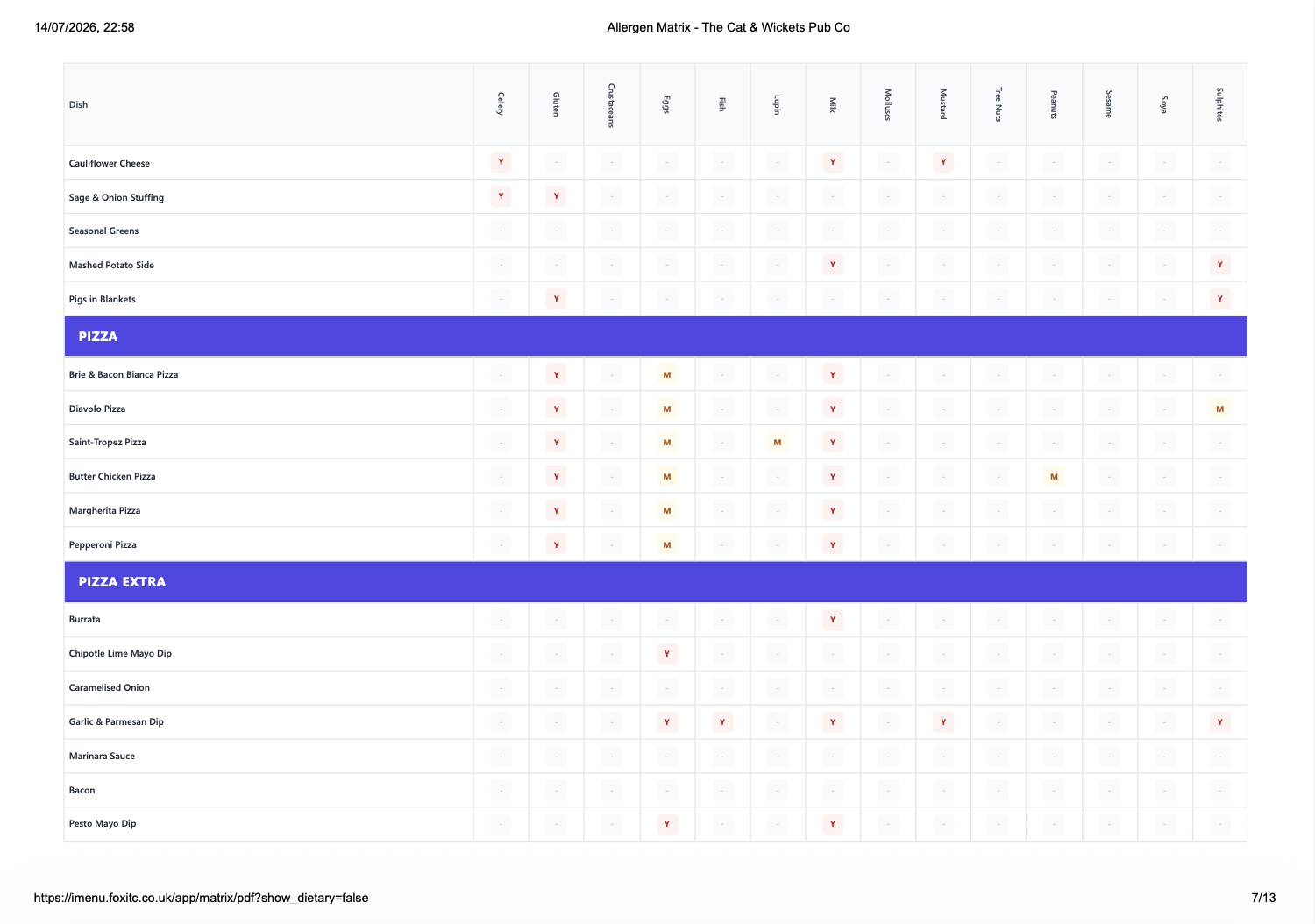The width and height of the screenshot is (1315, 924).
Task: Click the Eggs column header
Action: (666, 104)
